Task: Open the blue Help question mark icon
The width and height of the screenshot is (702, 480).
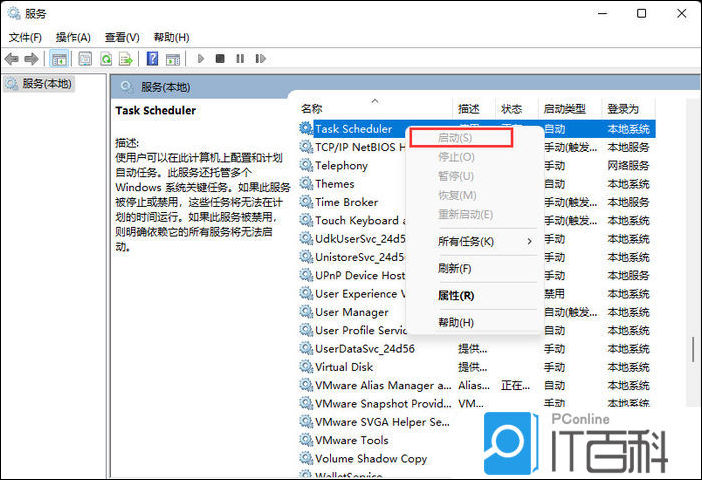Action: (152, 59)
